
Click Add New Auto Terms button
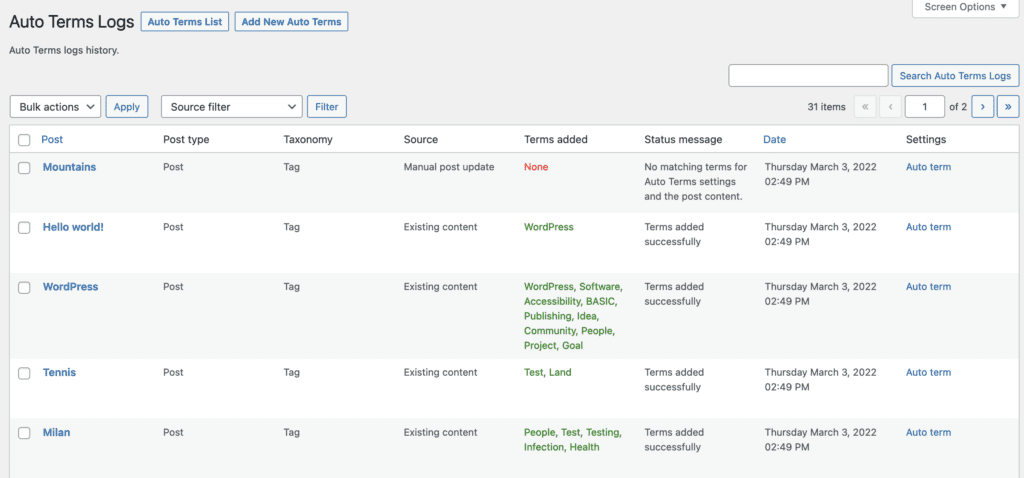[291, 22]
